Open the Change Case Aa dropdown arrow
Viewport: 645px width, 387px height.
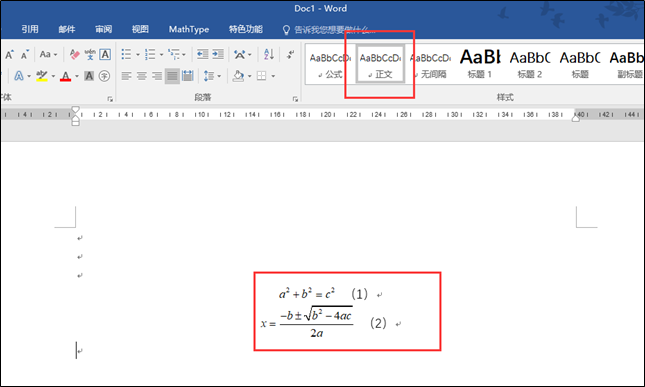point(55,54)
